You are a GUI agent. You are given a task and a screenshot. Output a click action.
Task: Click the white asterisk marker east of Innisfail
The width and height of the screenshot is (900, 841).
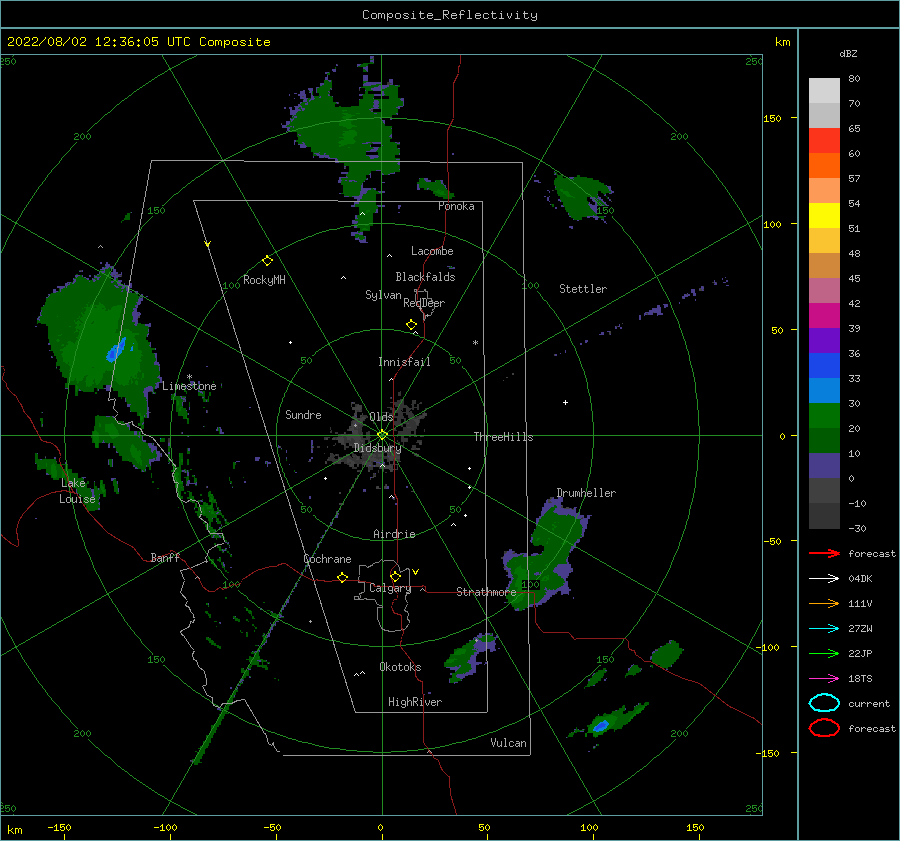(475, 343)
